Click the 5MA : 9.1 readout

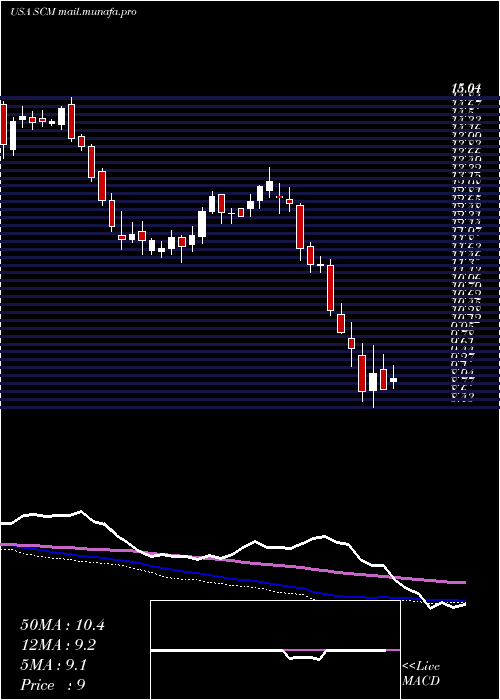(x=54, y=665)
